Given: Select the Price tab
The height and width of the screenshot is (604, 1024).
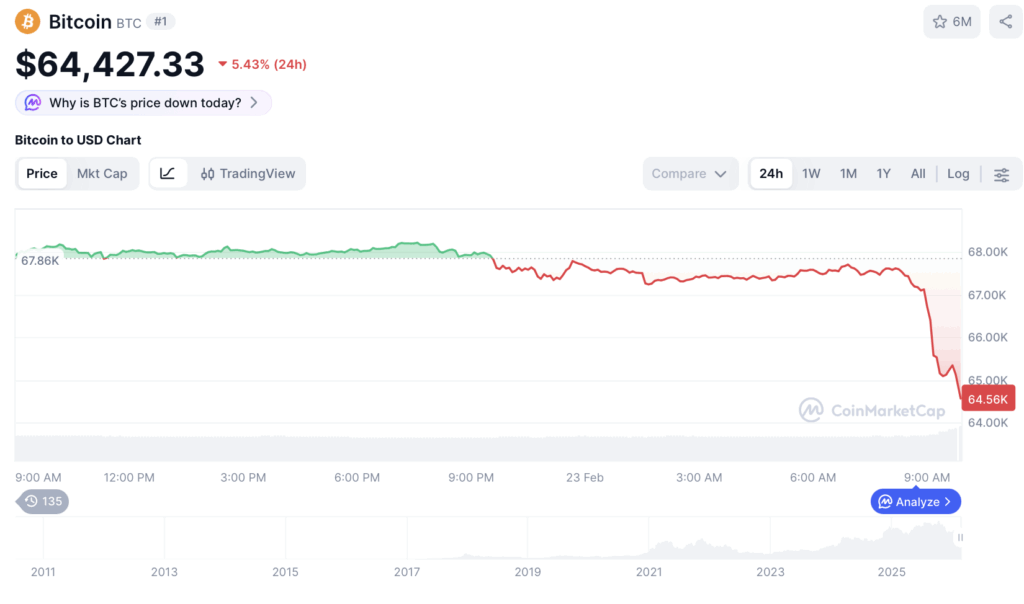Looking at the screenshot, I should point(42,174).
